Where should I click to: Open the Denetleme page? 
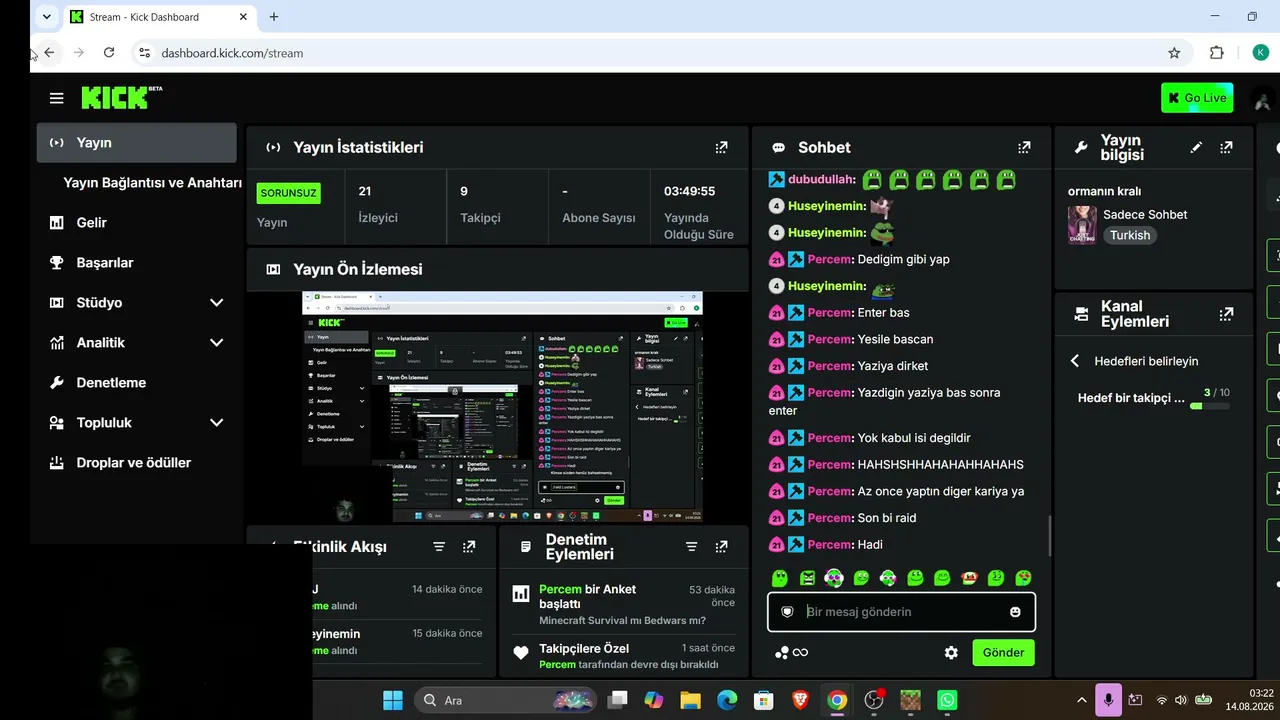137,383
